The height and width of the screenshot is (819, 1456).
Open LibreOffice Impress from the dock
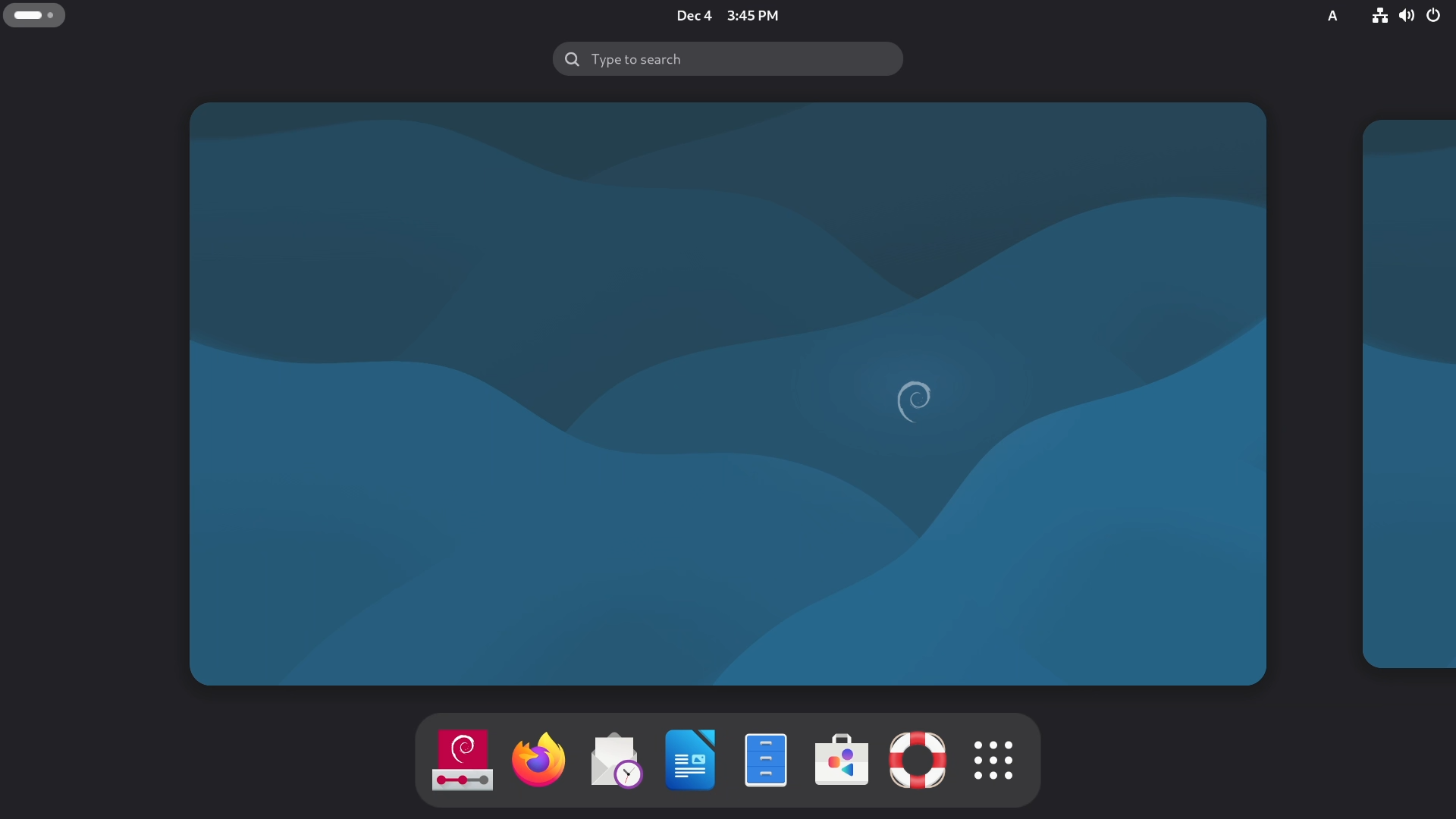coord(689,760)
